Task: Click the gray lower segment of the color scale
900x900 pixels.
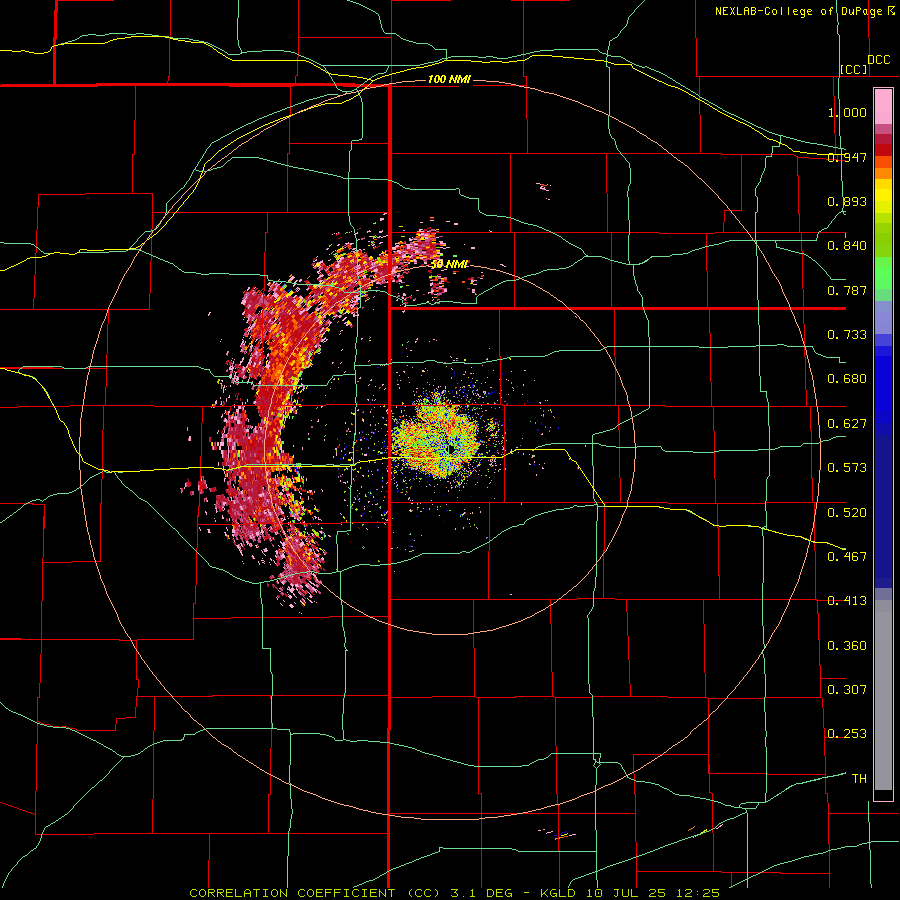Action: tap(883, 695)
